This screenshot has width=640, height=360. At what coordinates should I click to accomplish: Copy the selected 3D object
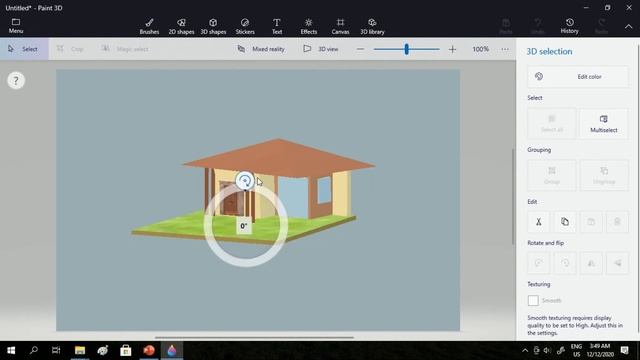click(x=565, y=222)
